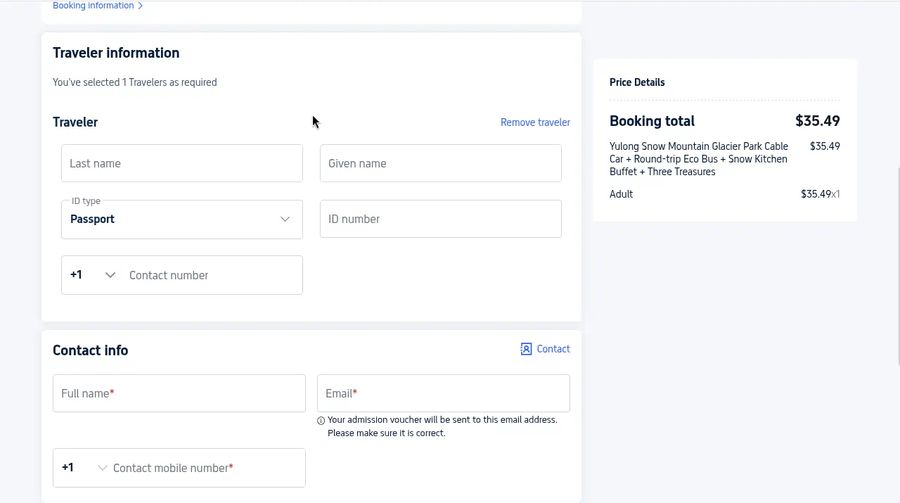This screenshot has height=503, width=900.
Task: Click 'You've selected 1 Travelers as required' text
Action: 135,82
